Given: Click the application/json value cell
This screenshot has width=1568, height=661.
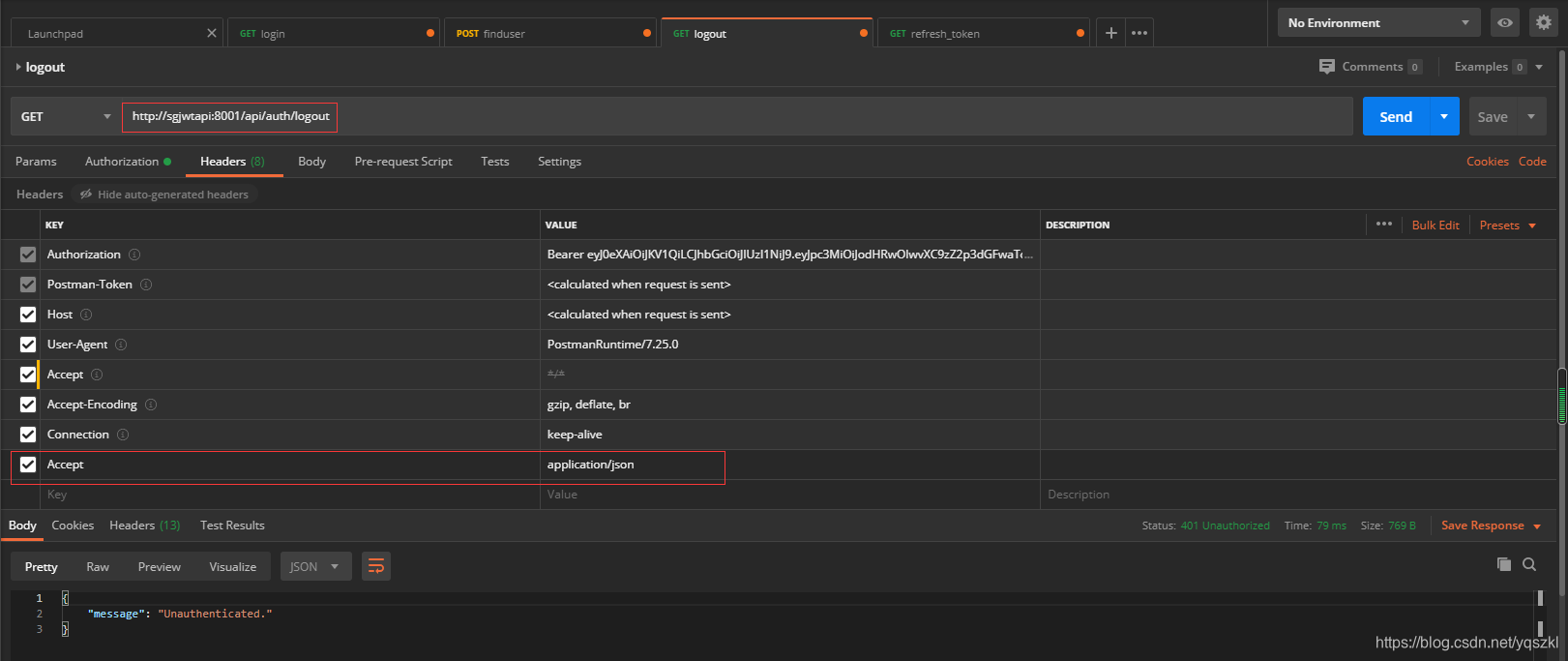Looking at the screenshot, I should tap(790, 465).
